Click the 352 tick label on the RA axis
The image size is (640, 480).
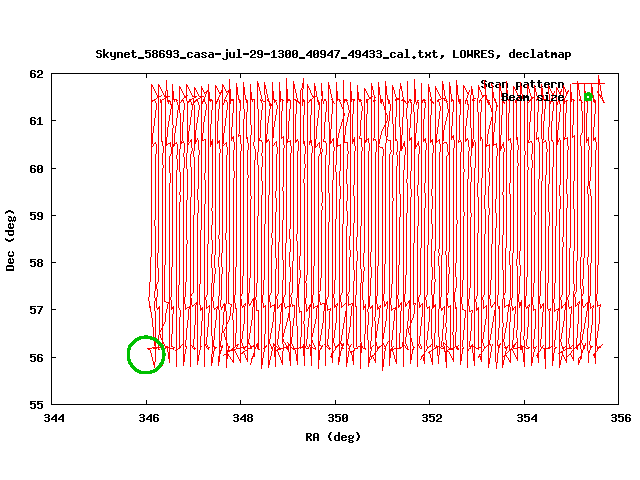coord(432,419)
